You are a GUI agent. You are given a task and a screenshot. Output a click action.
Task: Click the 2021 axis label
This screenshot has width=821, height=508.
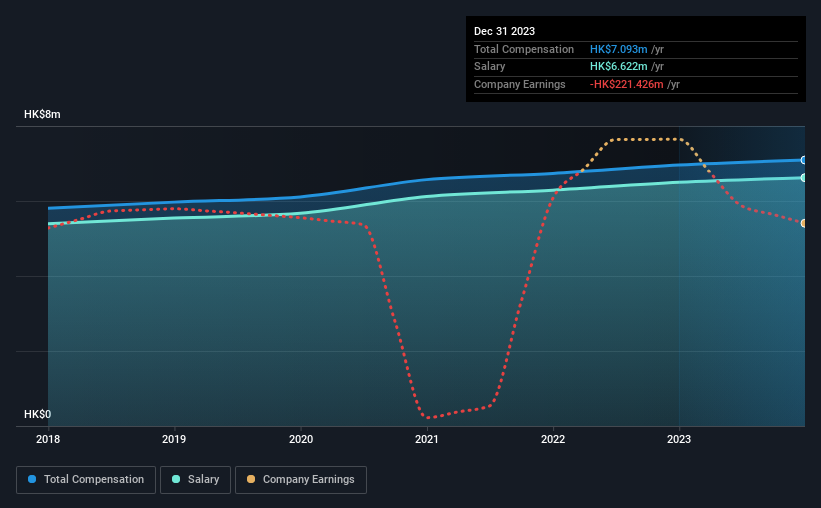[427, 439]
